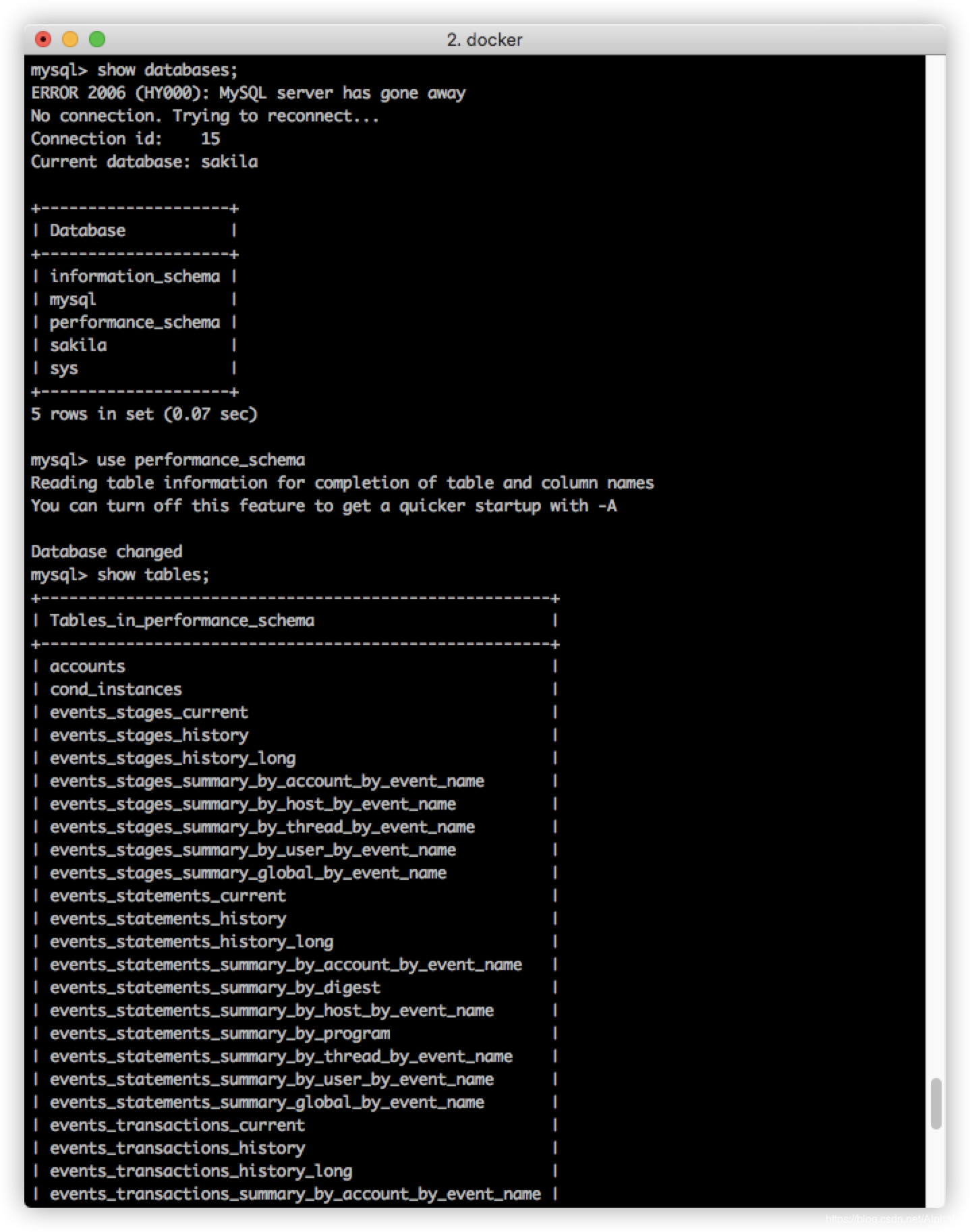Click the events_statements_history row

295,919
